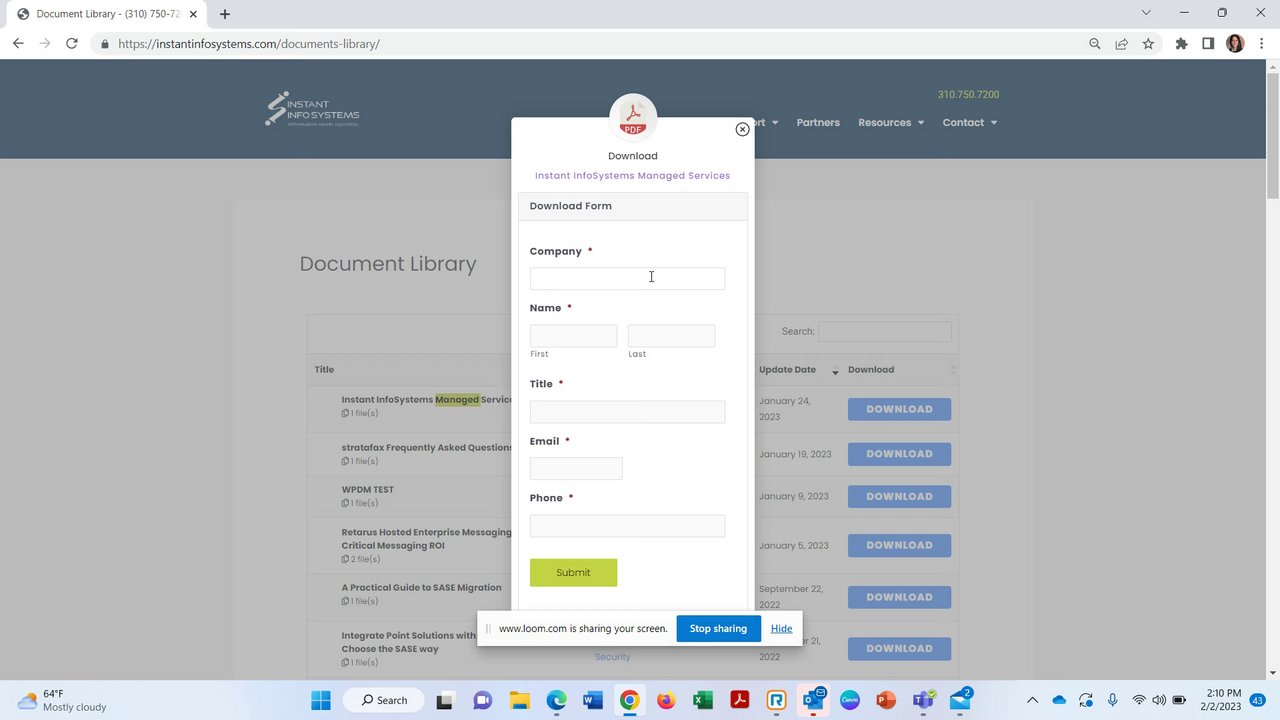The image size is (1280, 720).
Task: Open the browser extensions puzzle icon
Action: [1181, 43]
